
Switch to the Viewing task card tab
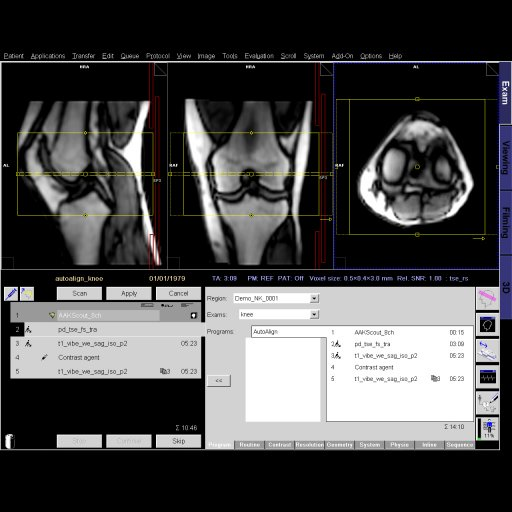(x=506, y=157)
